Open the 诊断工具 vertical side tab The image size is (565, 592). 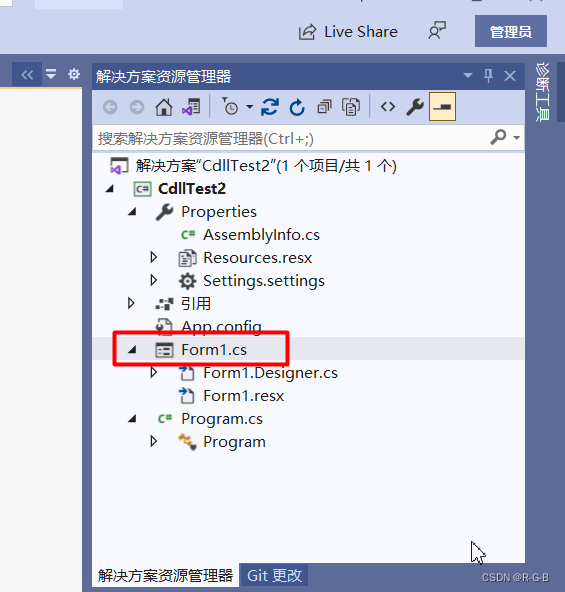click(542, 92)
